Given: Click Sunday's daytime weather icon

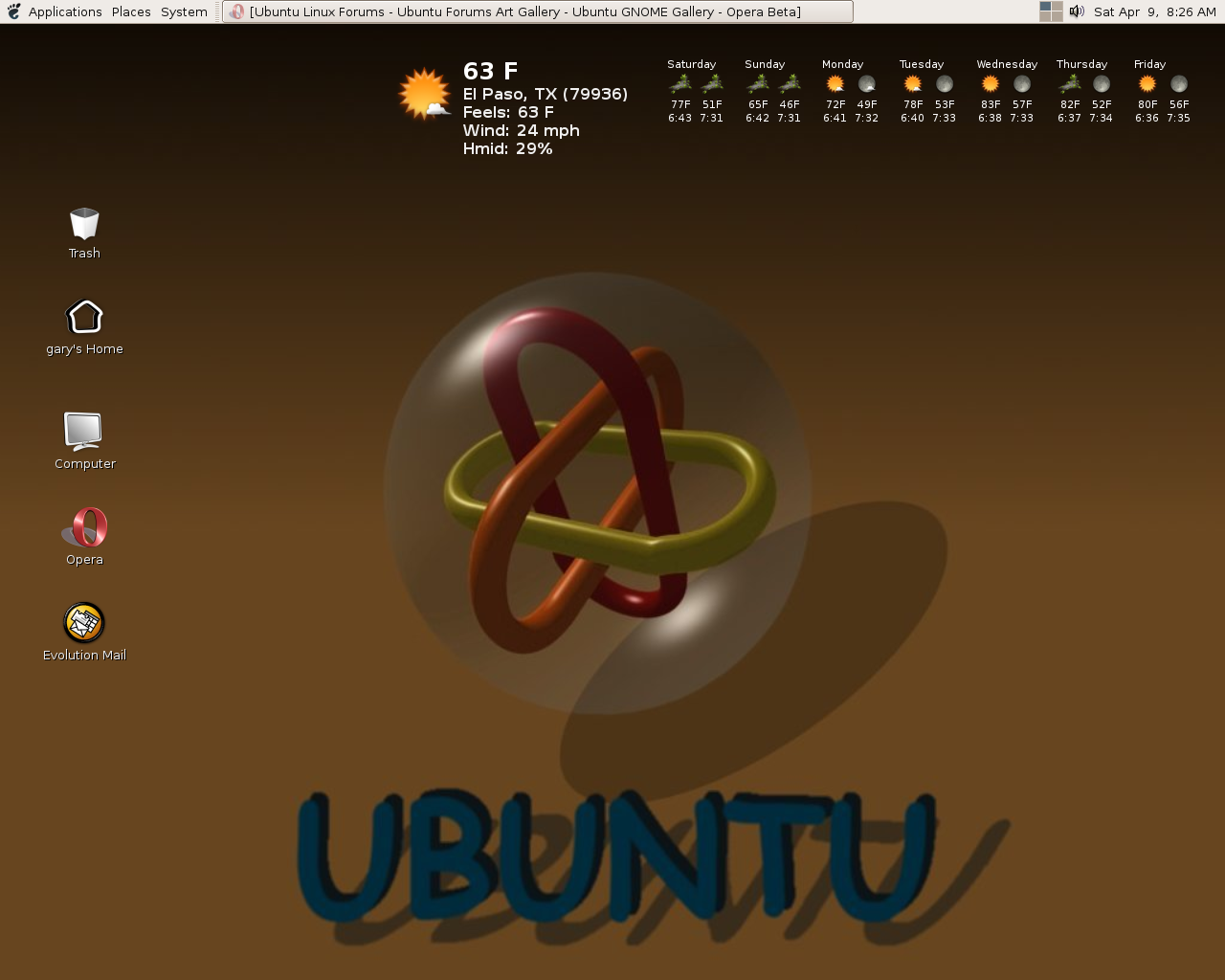Looking at the screenshot, I should [758, 84].
